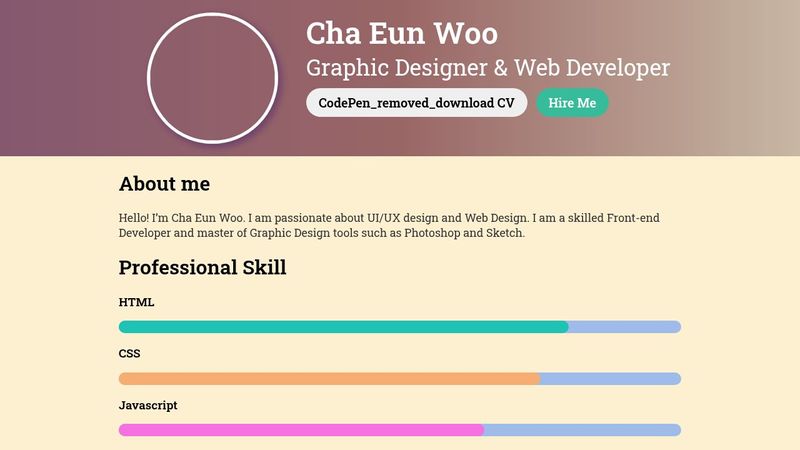Click the Hire Me button
Viewport: 800px width, 450px height.
coord(572,103)
